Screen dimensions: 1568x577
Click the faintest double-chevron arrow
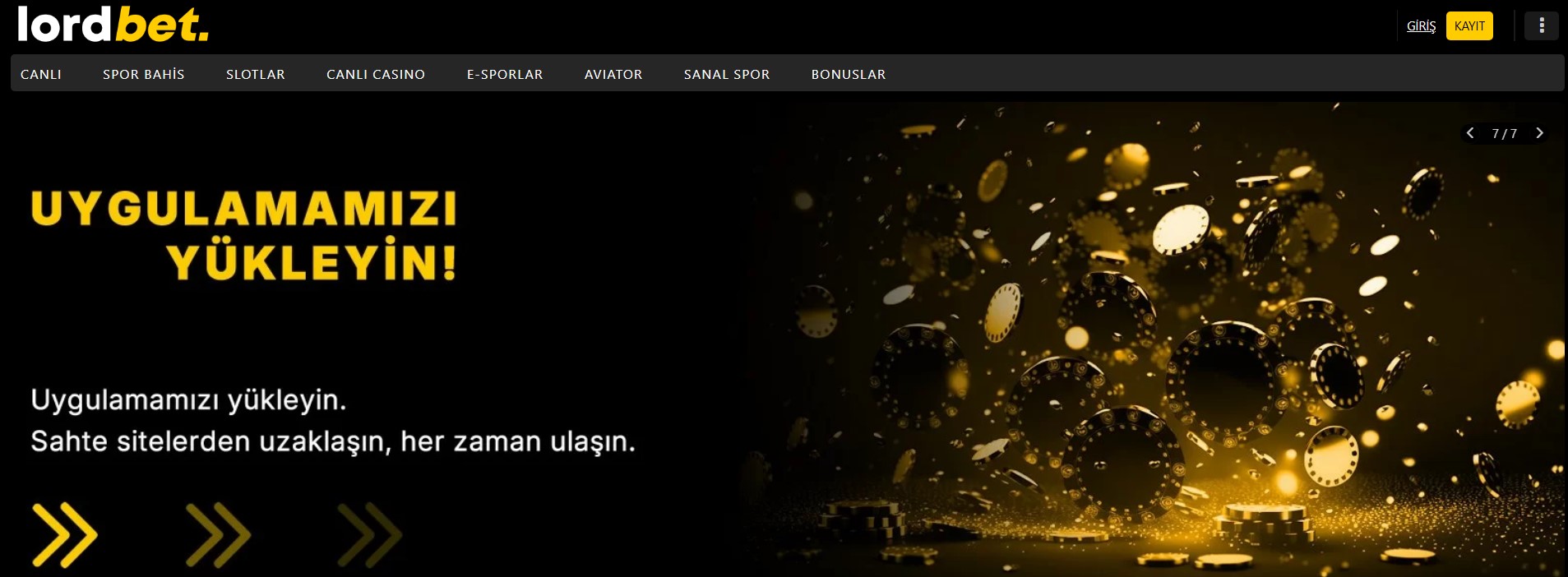[x=370, y=535]
